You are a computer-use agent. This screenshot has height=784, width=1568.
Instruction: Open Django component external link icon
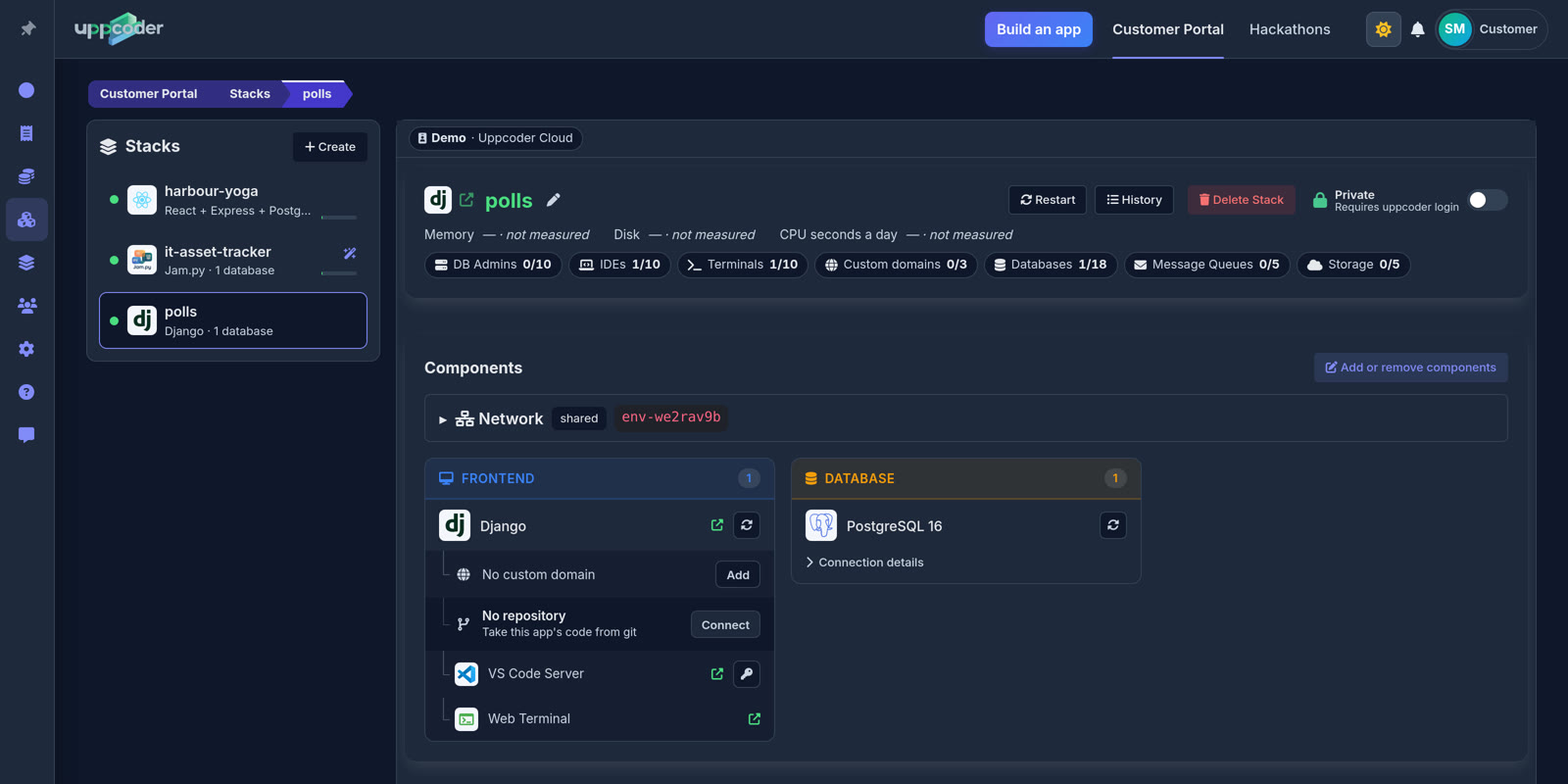pyautogui.click(x=717, y=525)
